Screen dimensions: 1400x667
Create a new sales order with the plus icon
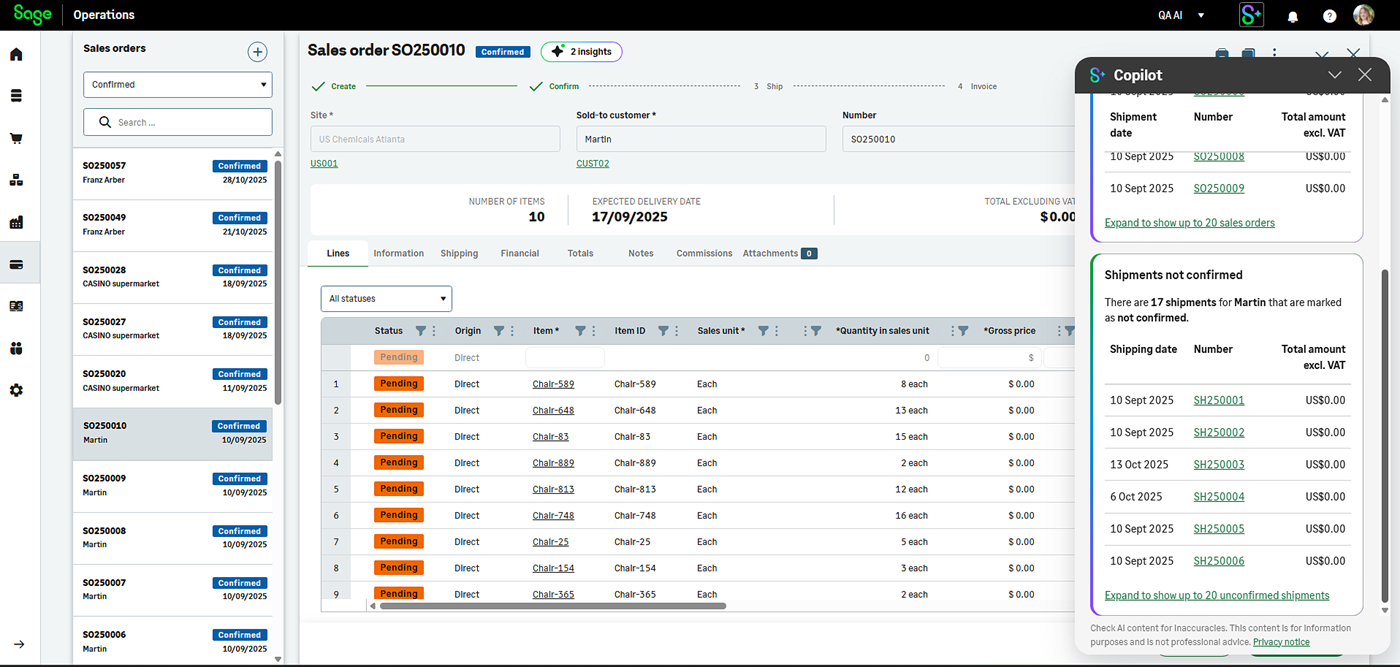(257, 51)
